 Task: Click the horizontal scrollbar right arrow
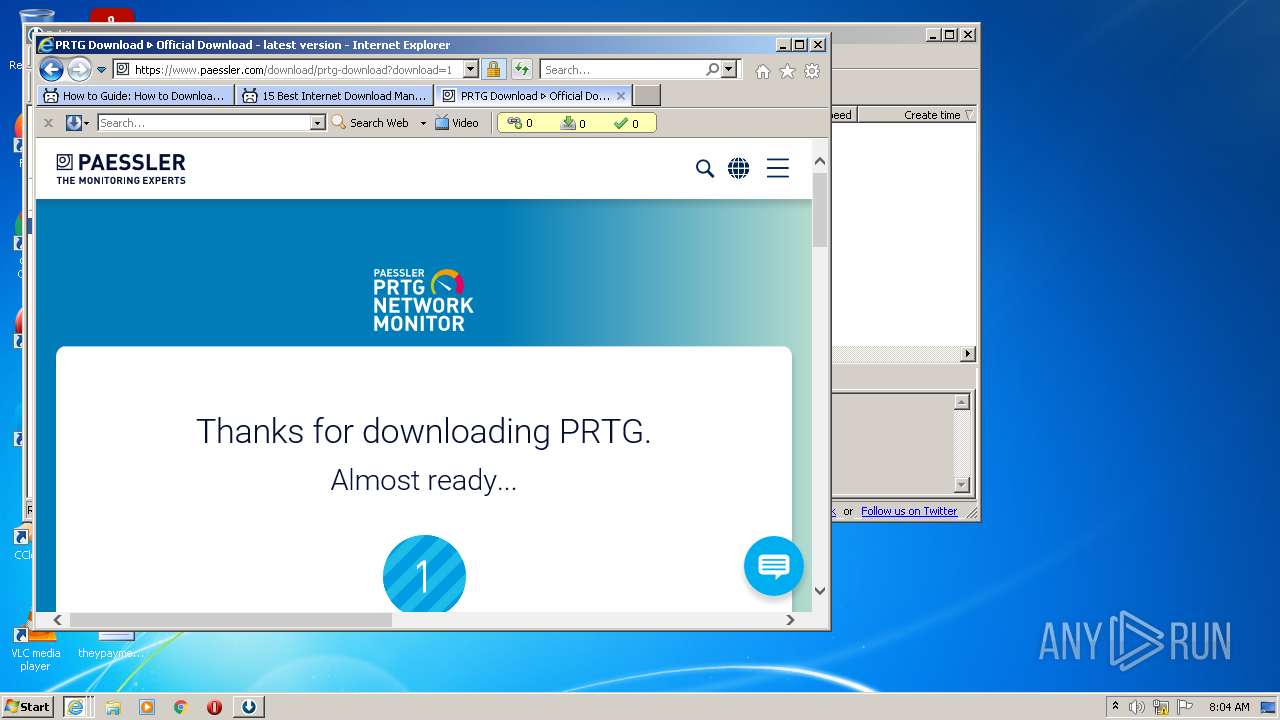click(790, 620)
